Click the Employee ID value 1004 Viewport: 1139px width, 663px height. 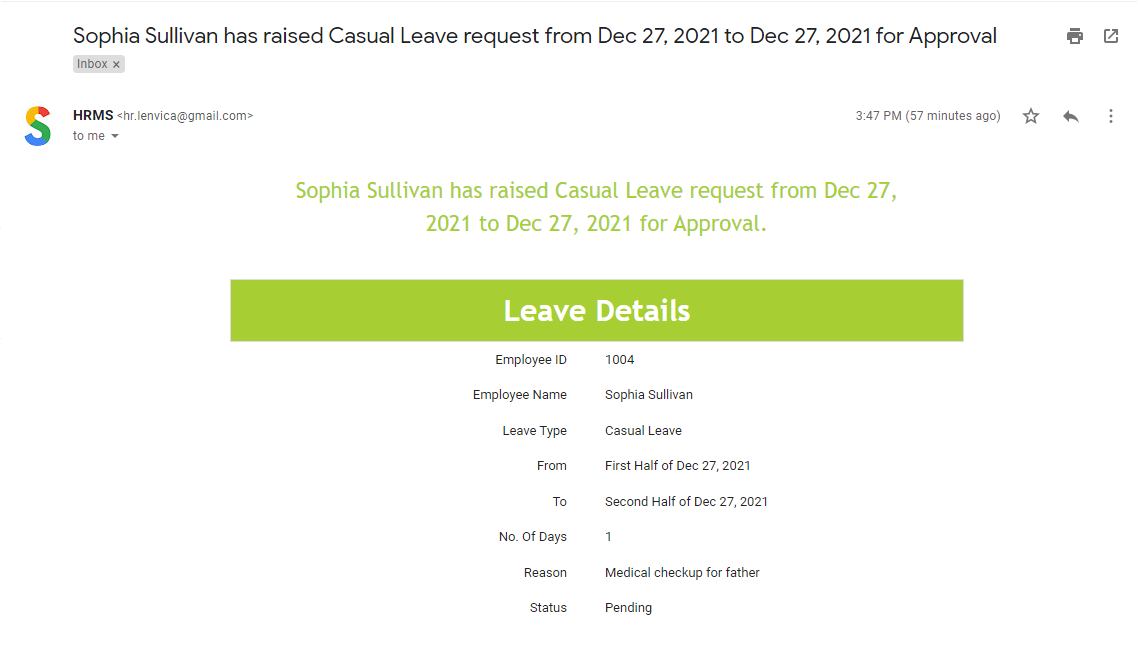[620, 360]
